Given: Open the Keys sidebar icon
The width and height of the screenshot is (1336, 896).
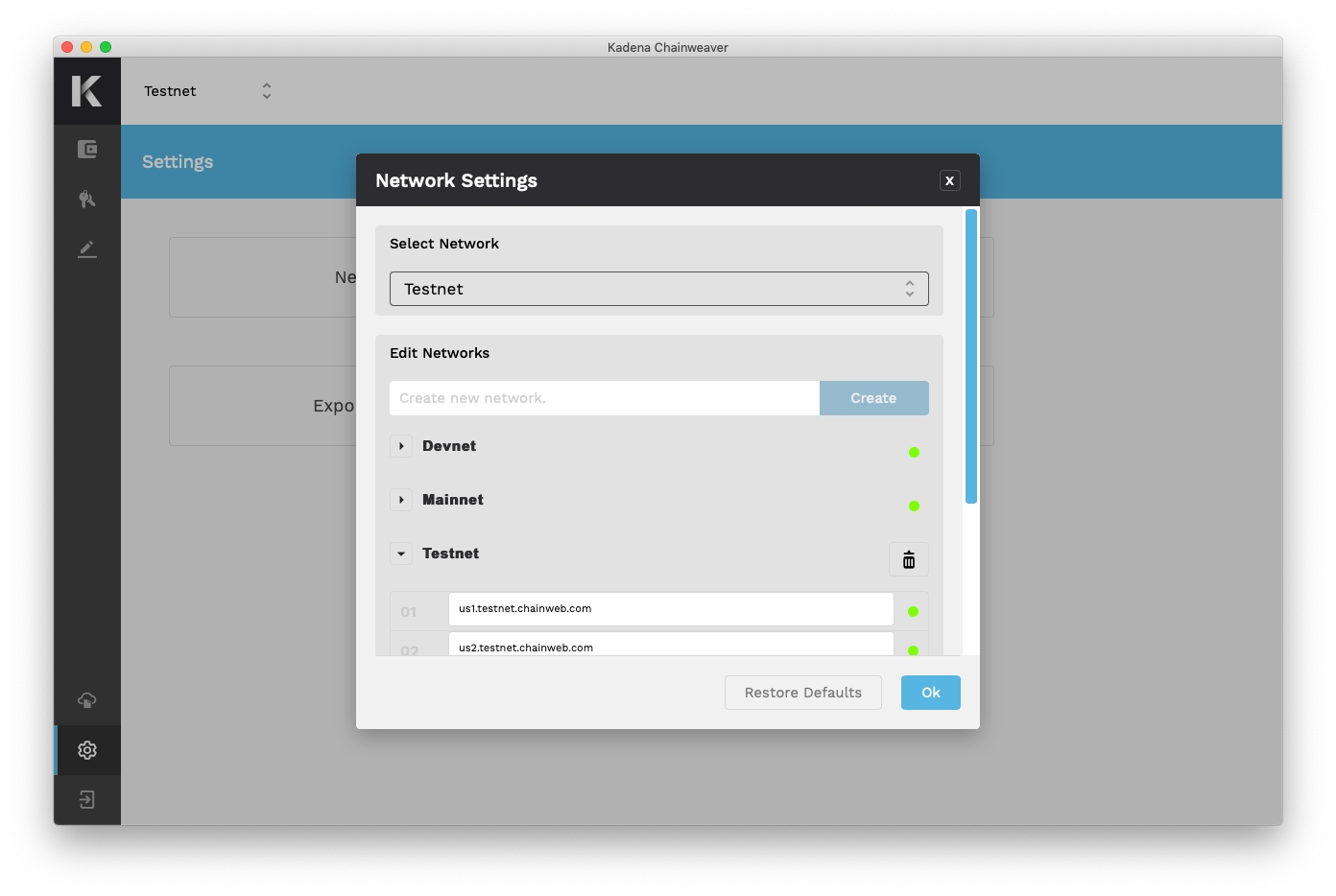Looking at the screenshot, I should pyautogui.click(x=87, y=199).
